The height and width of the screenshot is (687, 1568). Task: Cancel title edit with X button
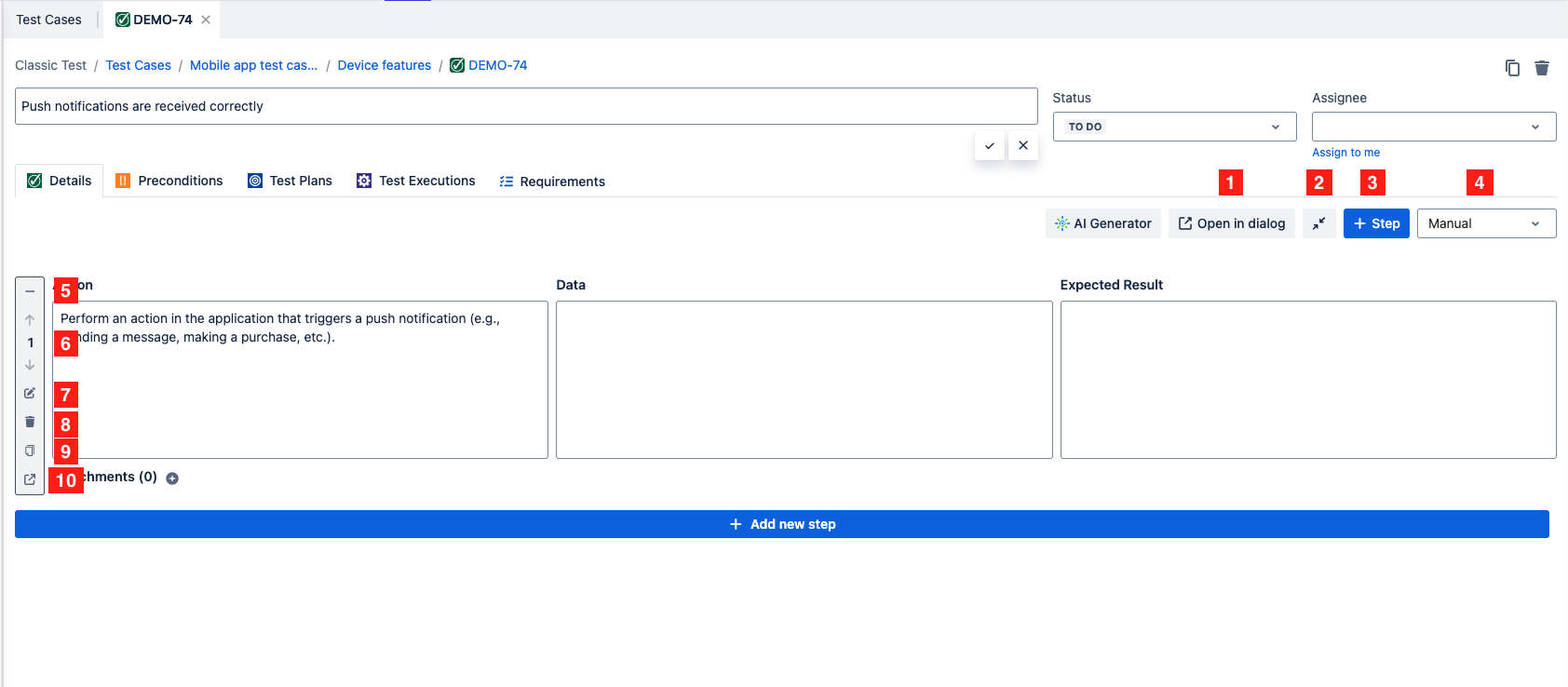point(1023,145)
